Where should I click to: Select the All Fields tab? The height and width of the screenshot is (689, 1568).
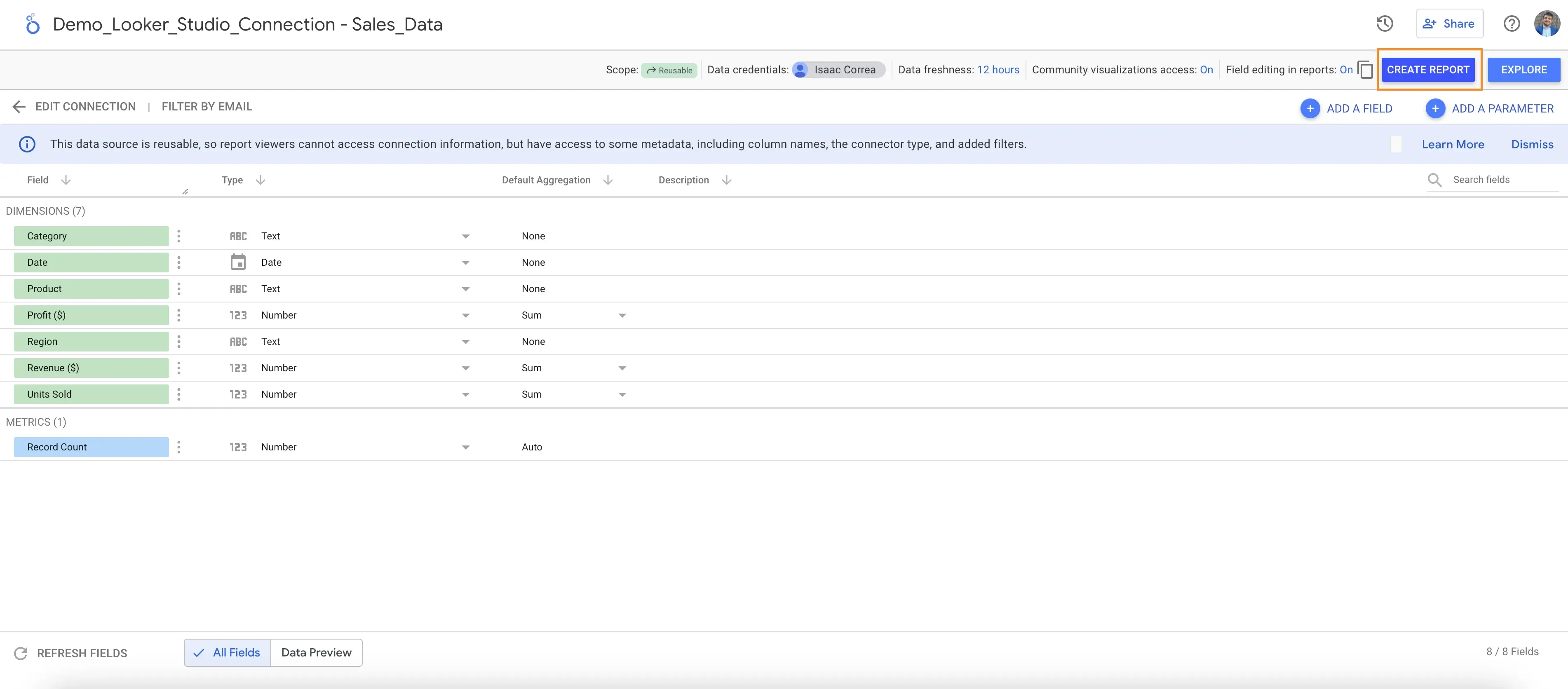(228, 652)
